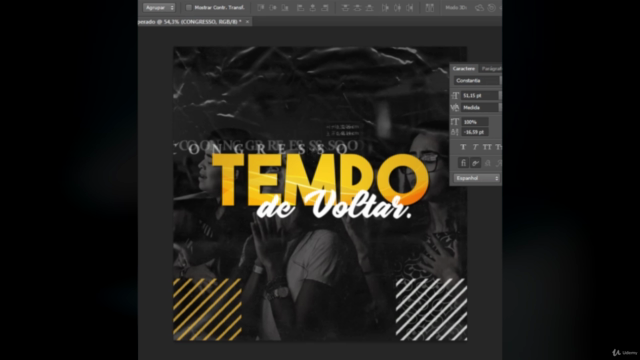Toggle All Caps (TT) text style
Screen dimensions: 640x360
[x=487, y=147]
